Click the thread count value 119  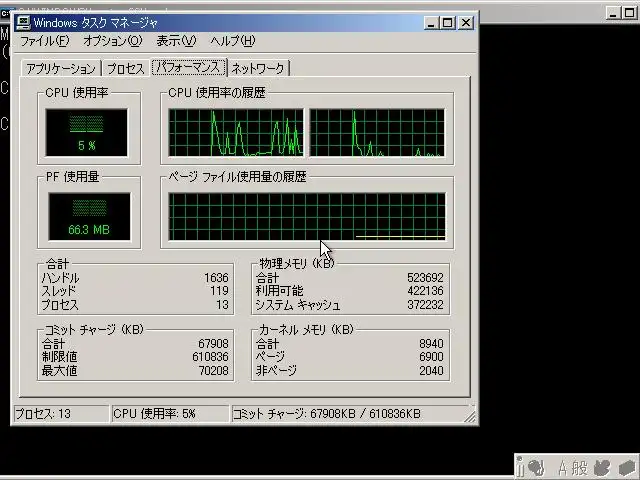[x=219, y=291]
